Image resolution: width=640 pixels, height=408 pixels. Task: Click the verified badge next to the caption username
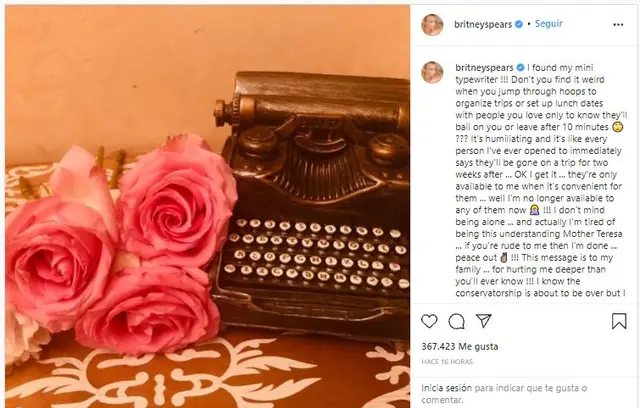point(520,68)
